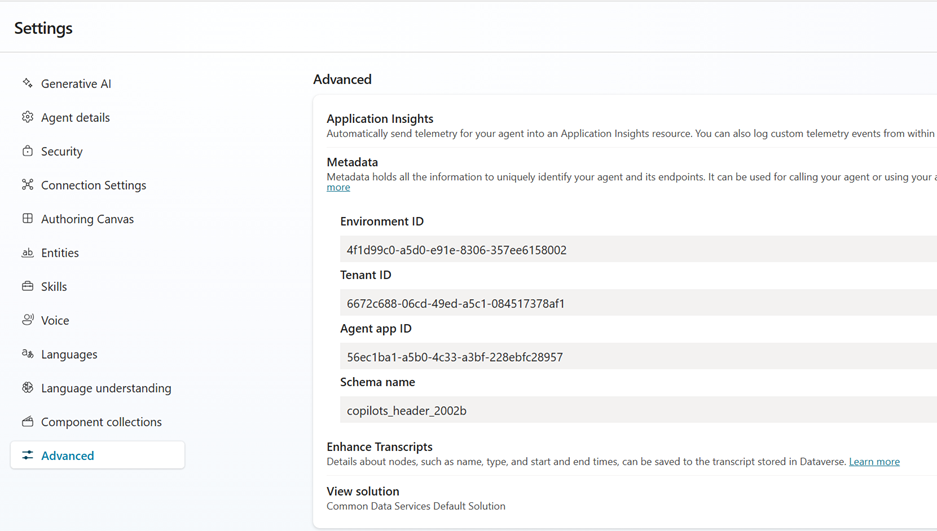The height and width of the screenshot is (531, 937).
Task: Follow the Learn more link for transcripts
Action: [874, 462]
